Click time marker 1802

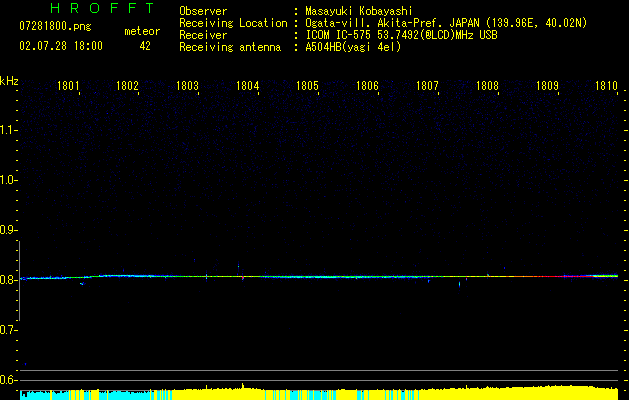click(127, 86)
